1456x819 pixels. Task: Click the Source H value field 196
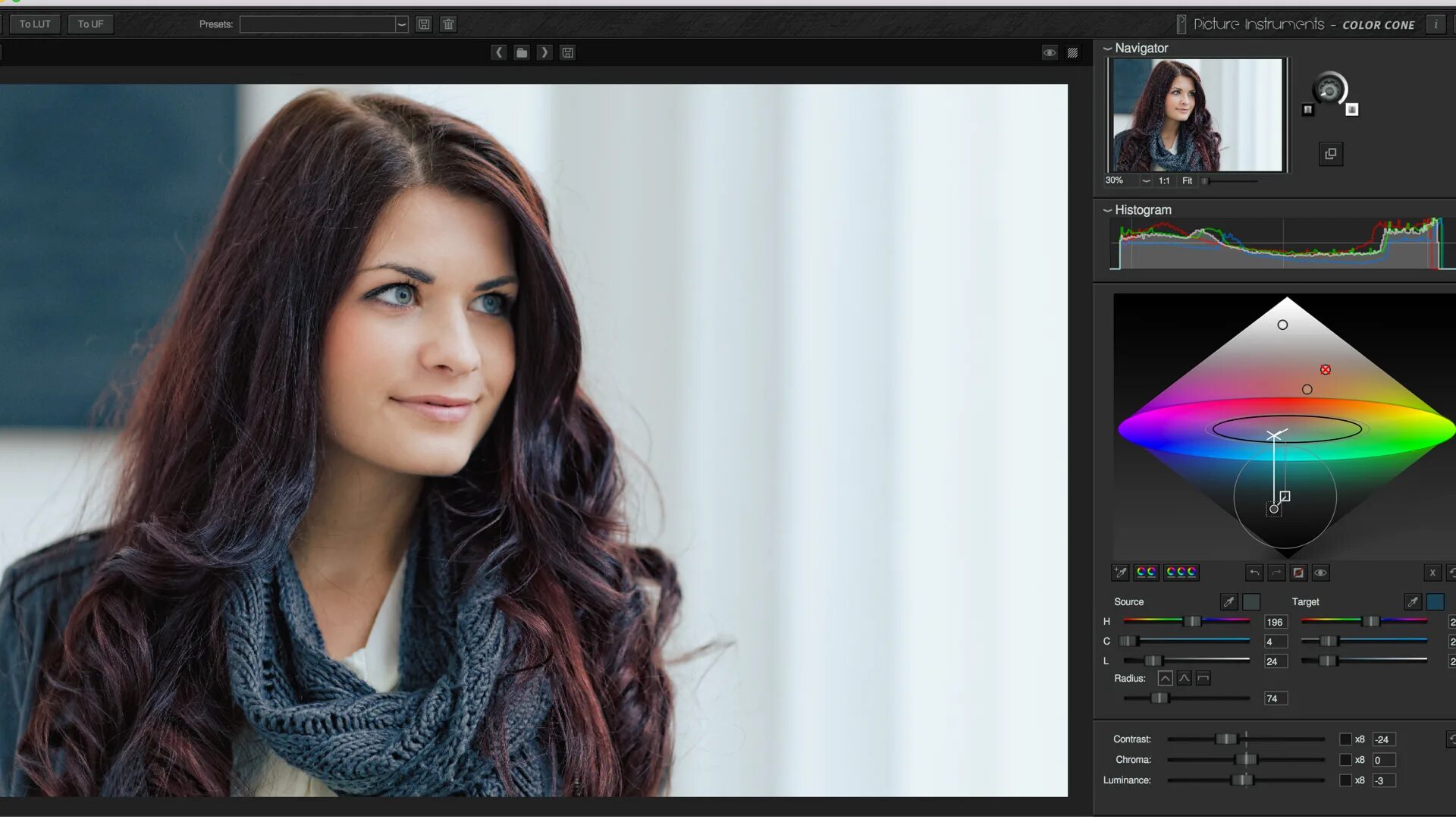point(1276,623)
